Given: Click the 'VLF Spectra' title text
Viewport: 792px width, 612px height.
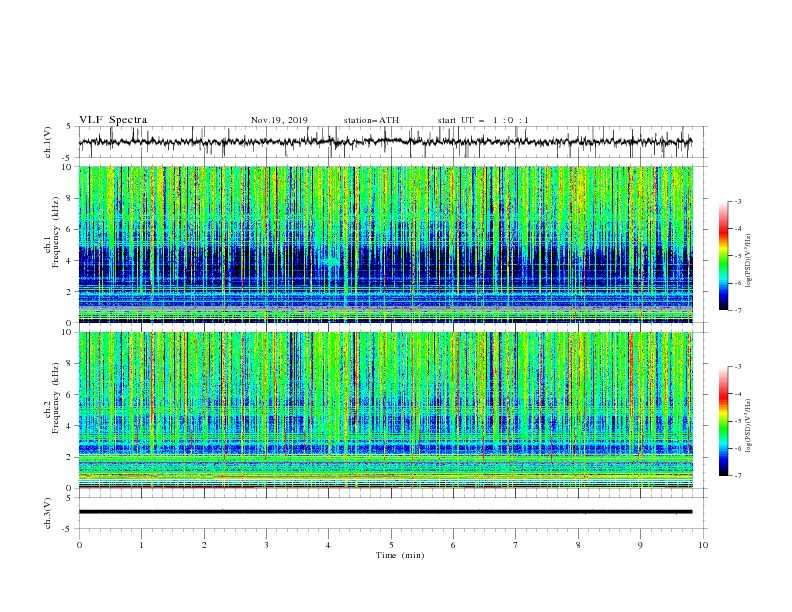Looking at the screenshot, I should [x=113, y=120].
